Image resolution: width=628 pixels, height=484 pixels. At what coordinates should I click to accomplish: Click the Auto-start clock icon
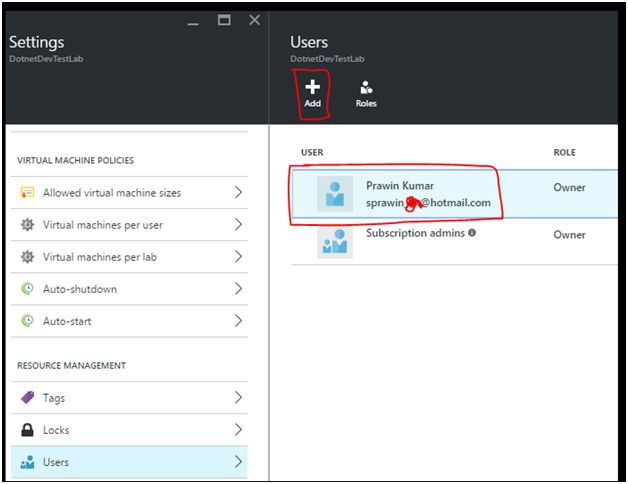pyautogui.click(x=28, y=321)
